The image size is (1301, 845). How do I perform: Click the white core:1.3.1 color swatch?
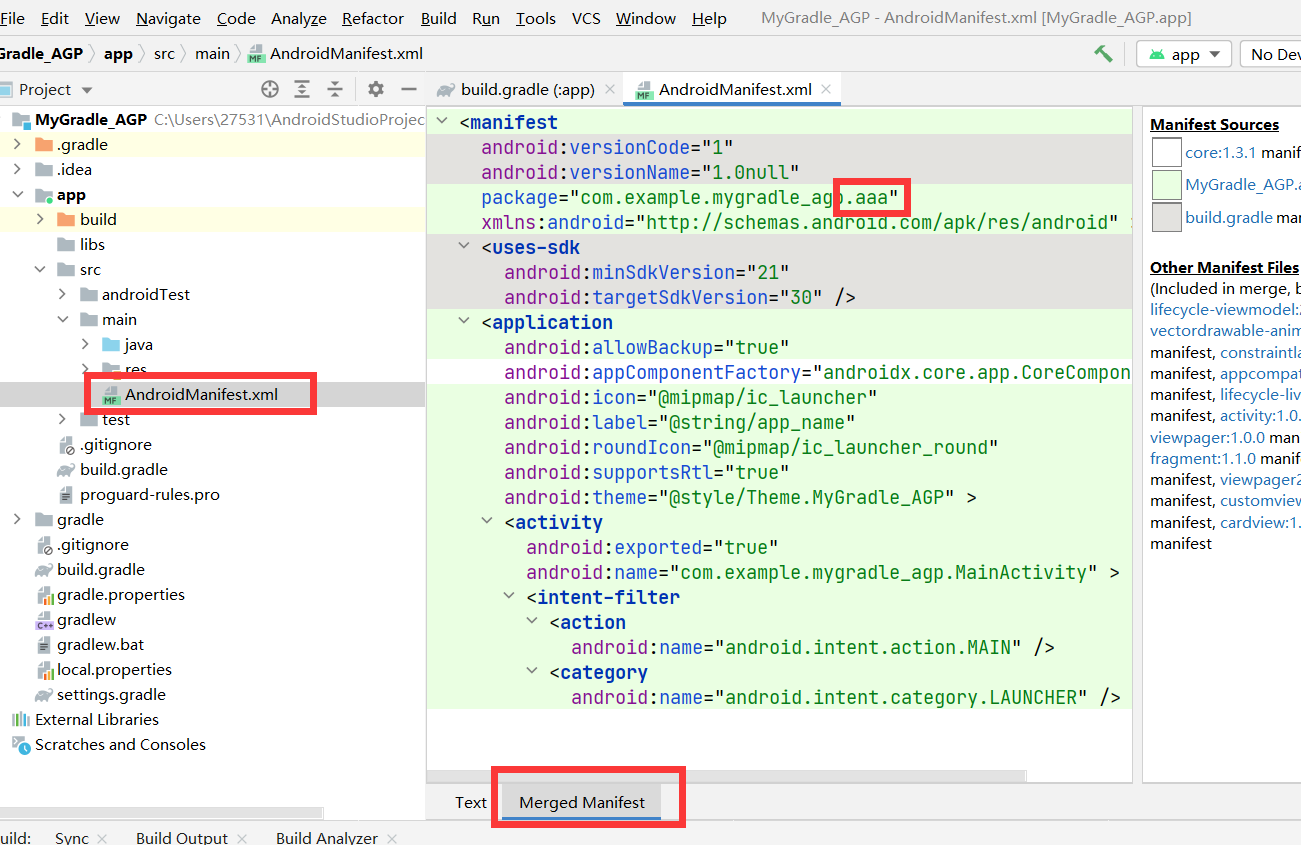[x=1166, y=152]
